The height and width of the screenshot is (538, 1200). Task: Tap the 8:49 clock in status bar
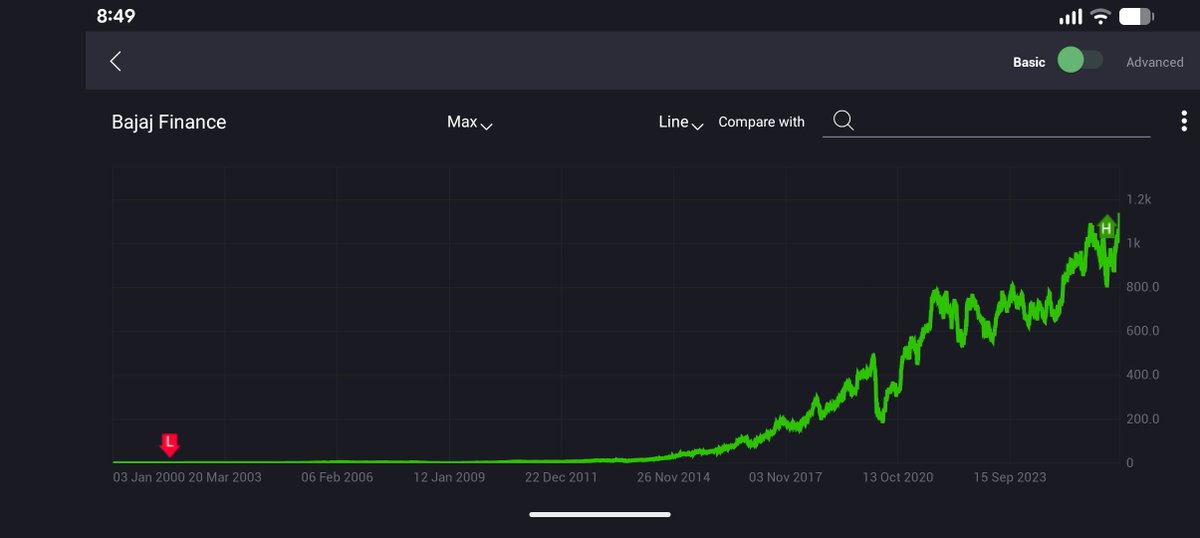[x=116, y=16]
